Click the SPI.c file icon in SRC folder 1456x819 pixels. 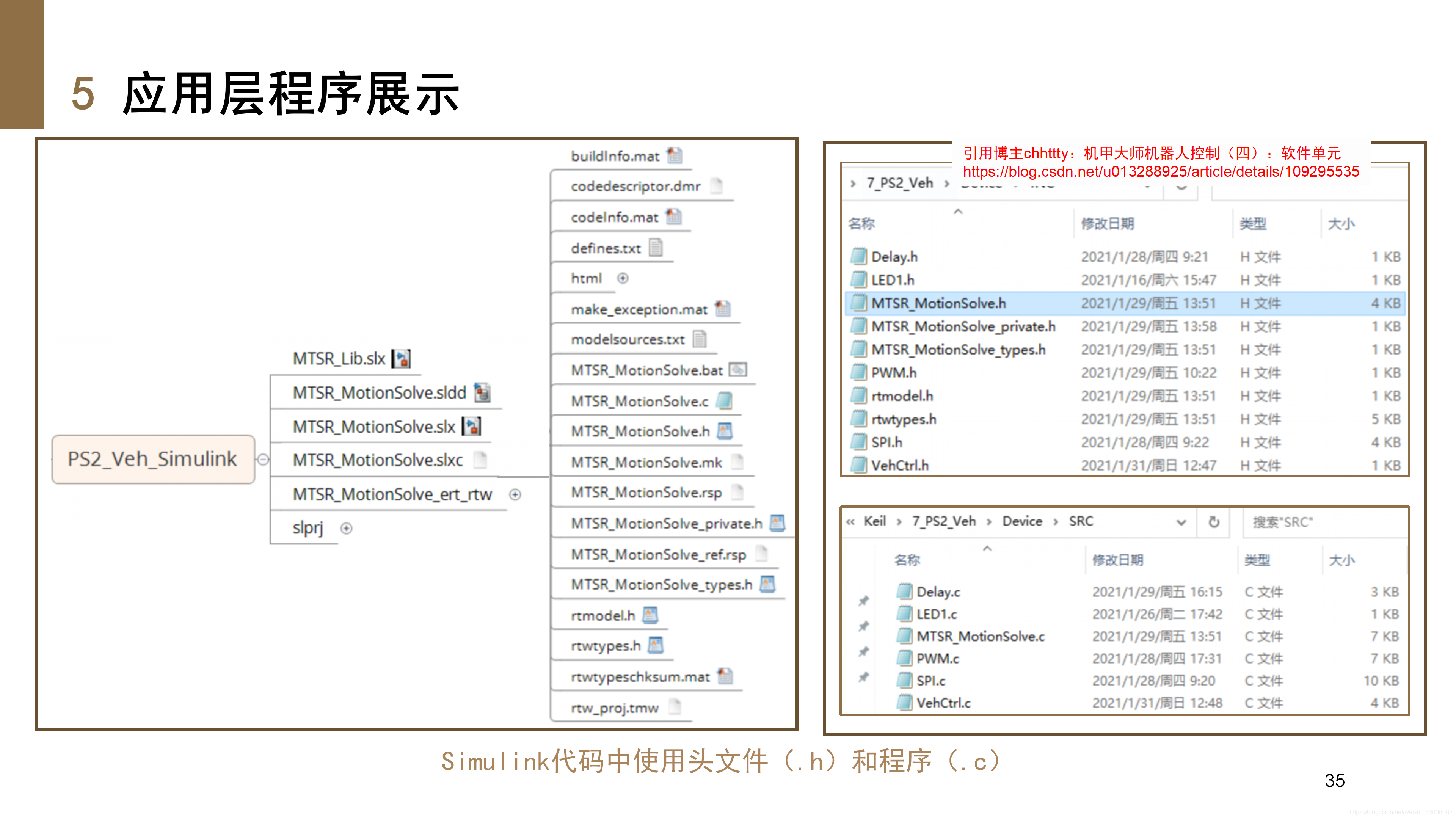(x=904, y=681)
